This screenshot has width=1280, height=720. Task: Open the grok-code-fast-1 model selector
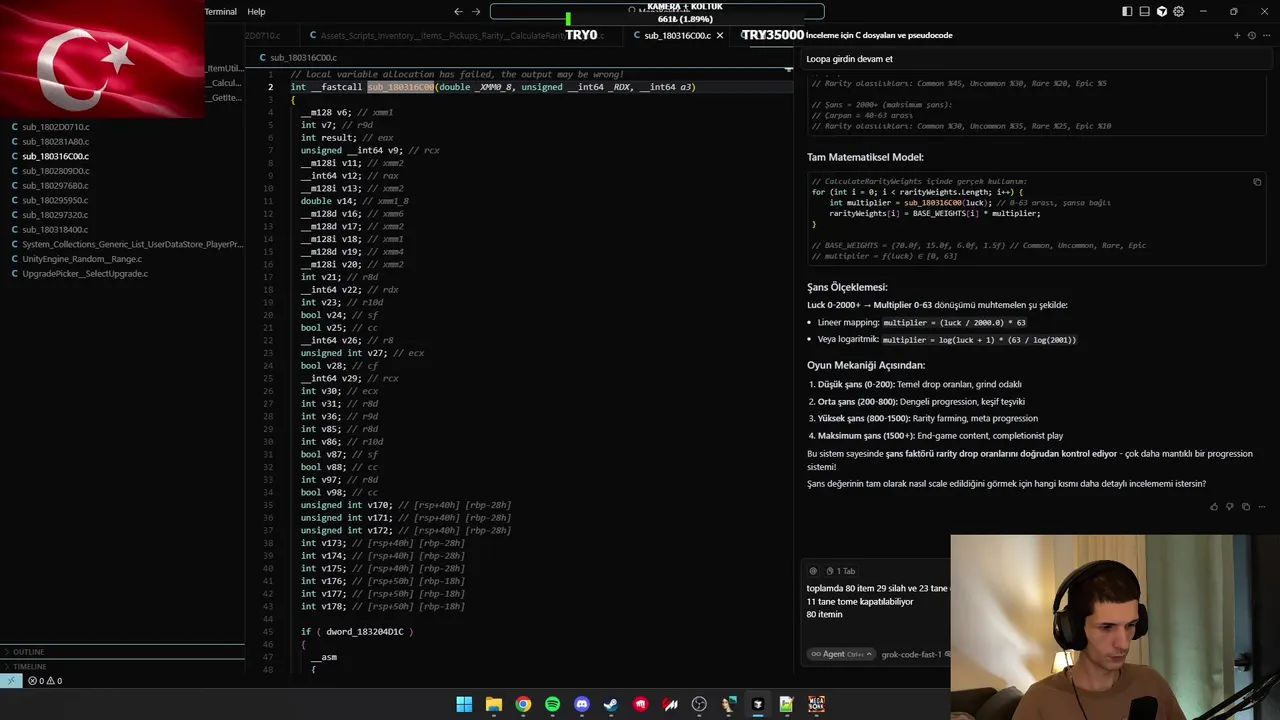coord(911,654)
